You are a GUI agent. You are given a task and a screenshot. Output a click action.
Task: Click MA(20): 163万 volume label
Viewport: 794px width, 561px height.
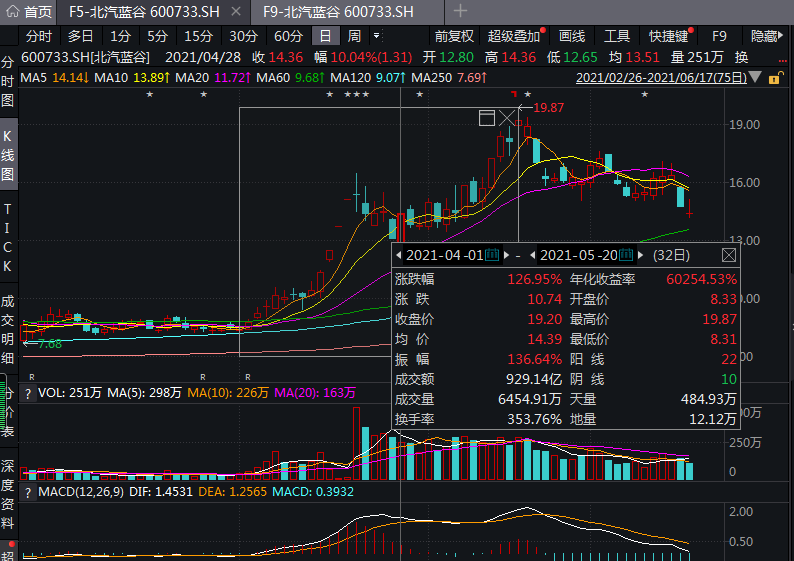(x=315, y=393)
